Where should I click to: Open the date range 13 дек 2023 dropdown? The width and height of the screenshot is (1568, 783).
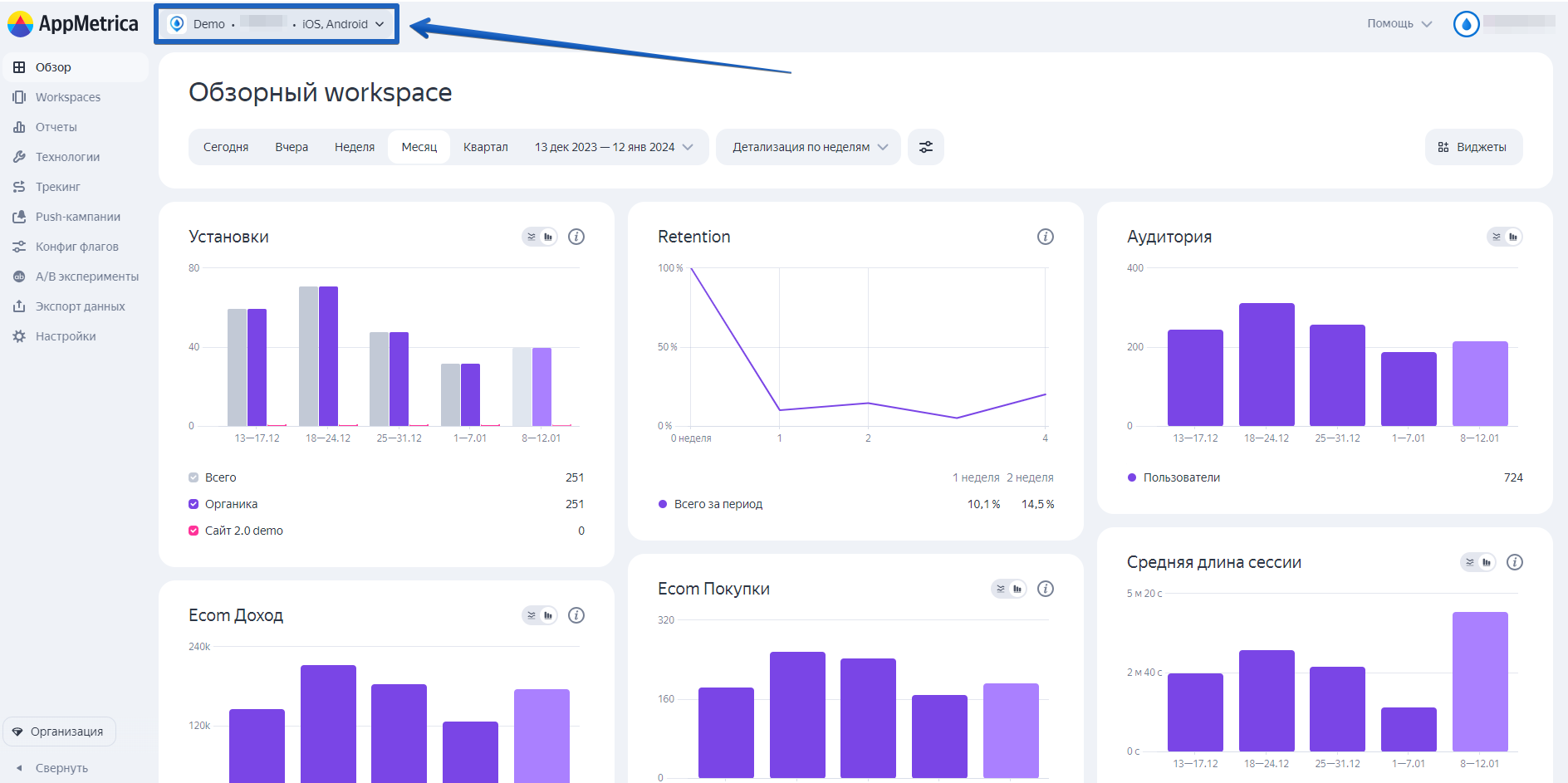coord(614,147)
